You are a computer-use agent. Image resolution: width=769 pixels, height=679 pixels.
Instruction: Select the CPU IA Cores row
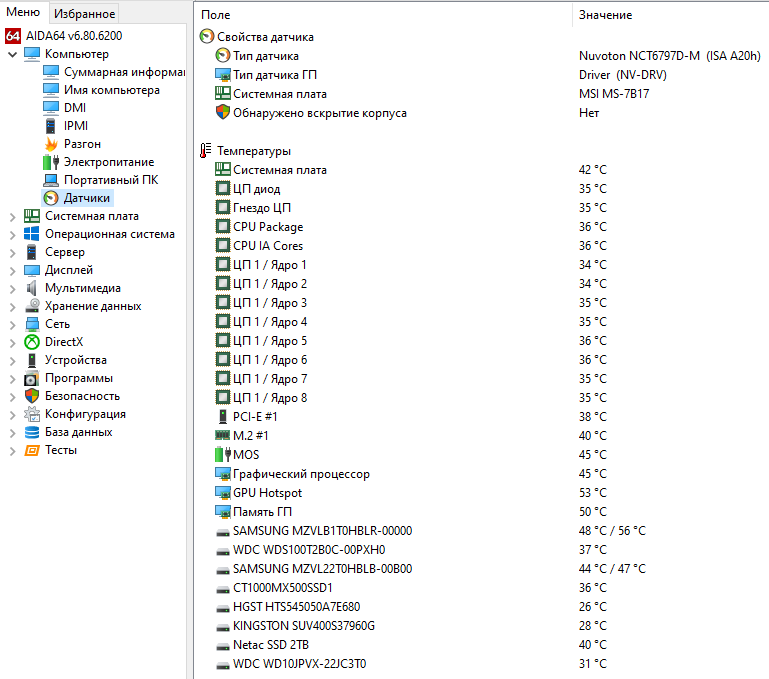point(481,246)
